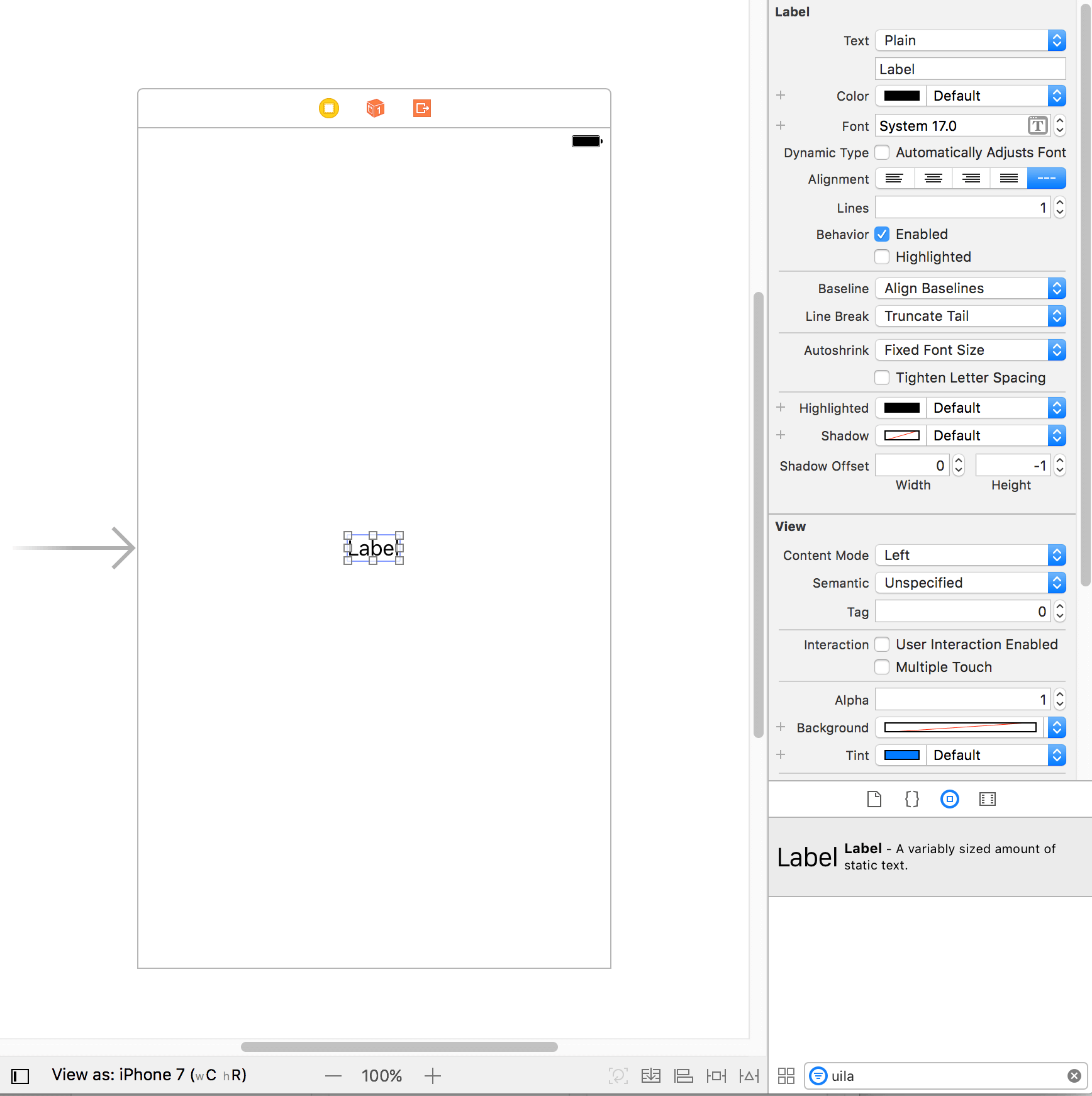Add variation for Shadow color
Screen dimensions: 1092x1096
781,435
